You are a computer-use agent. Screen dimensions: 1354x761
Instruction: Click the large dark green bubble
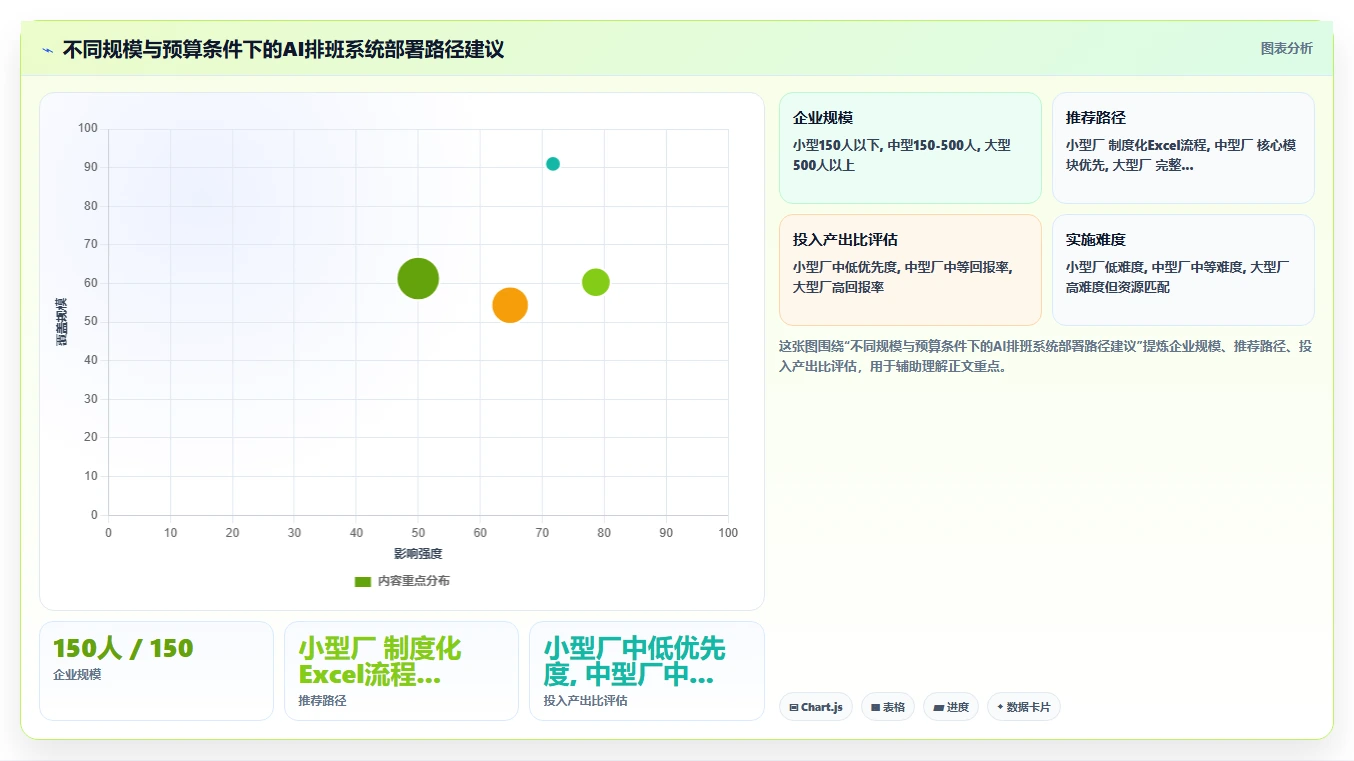418,279
